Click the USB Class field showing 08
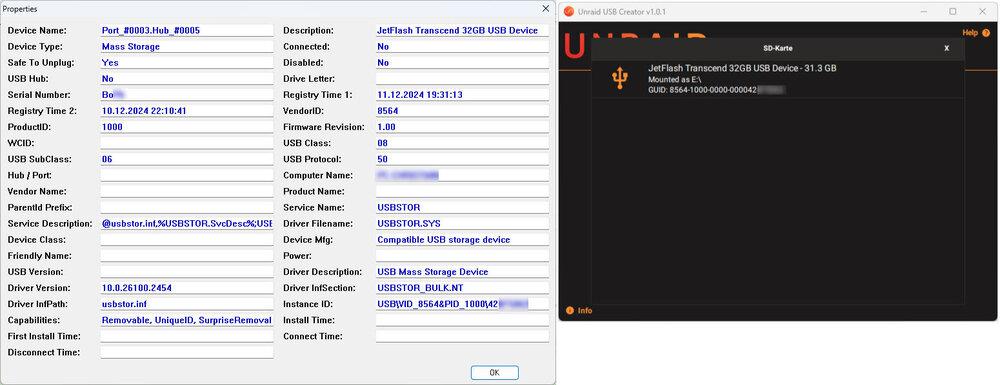This screenshot has height=385, width=1000. (x=462, y=143)
